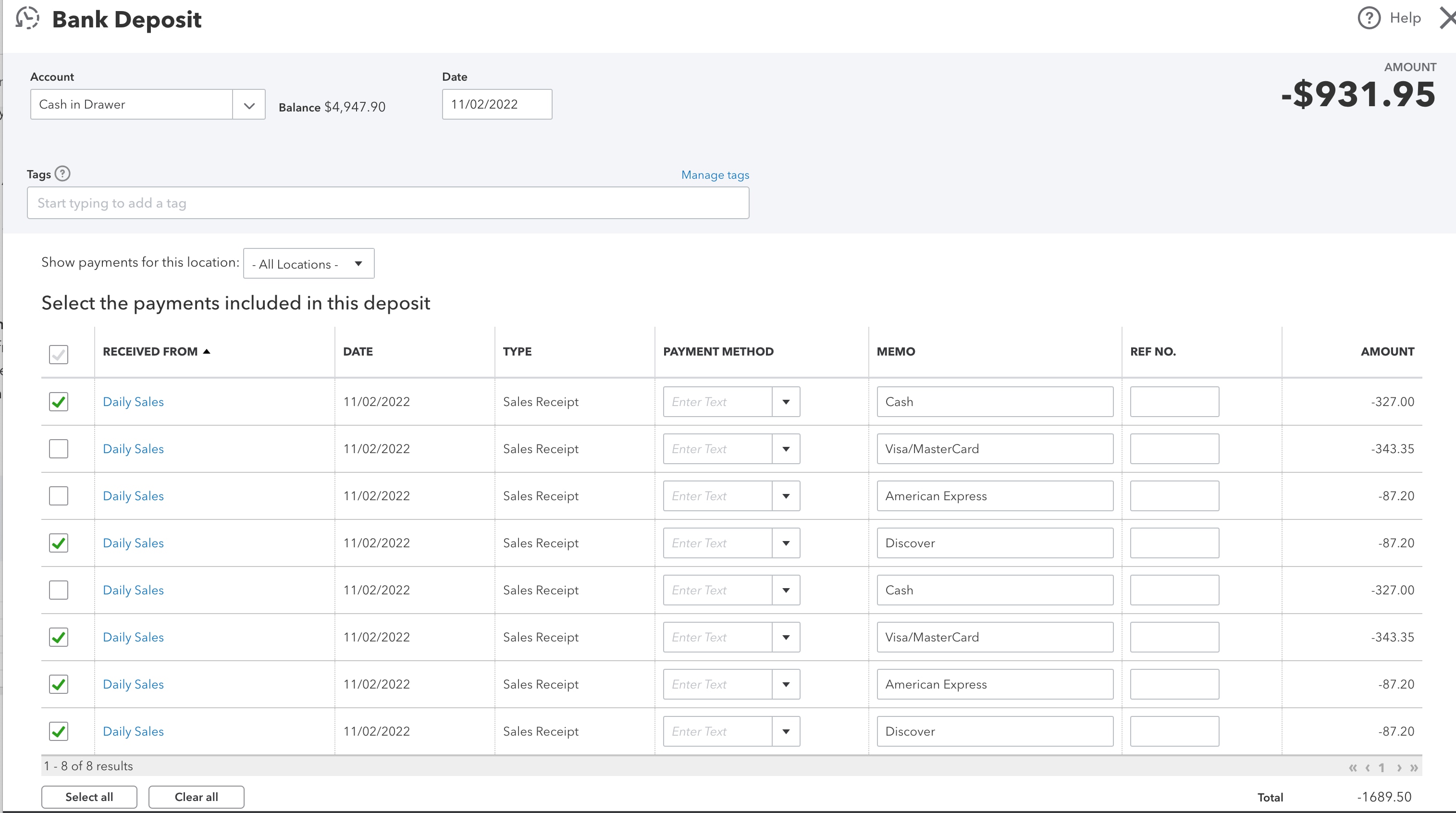Viewport: 1456px width, 813px height.
Task: Check the first Visa/MasterCard -343.35 payment
Action: [x=58, y=448]
